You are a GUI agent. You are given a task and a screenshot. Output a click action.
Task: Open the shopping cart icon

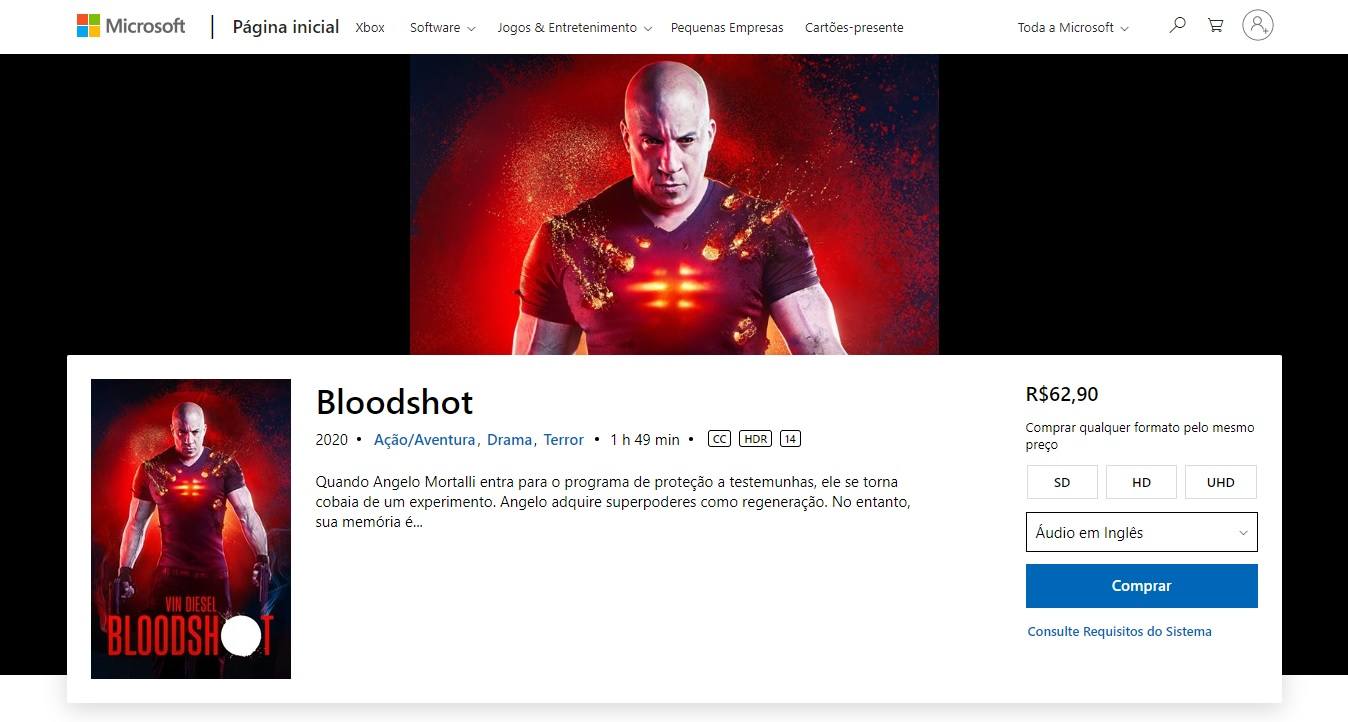[x=1216, y=26]
